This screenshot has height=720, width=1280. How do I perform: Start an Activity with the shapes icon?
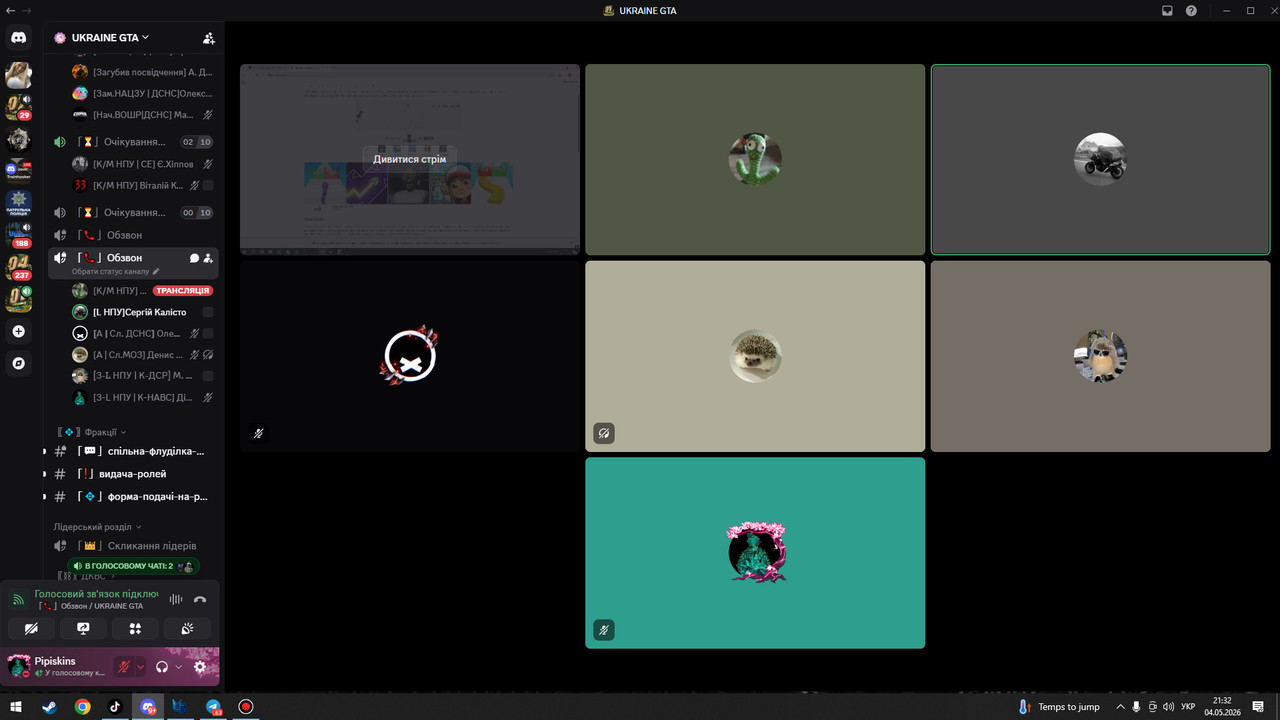[135, 628]
